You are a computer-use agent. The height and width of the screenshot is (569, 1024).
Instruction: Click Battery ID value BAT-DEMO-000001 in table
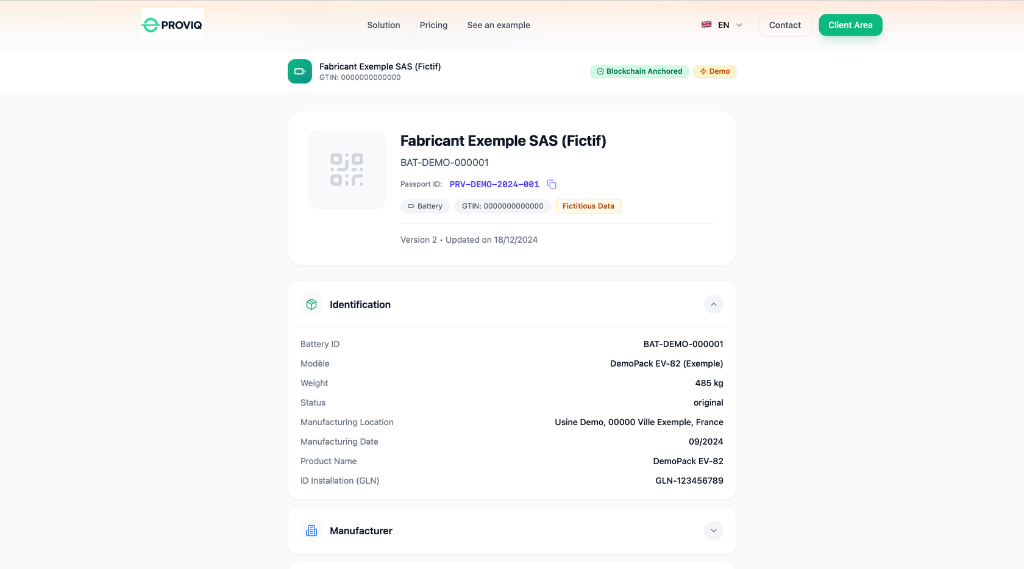(683, 344)
